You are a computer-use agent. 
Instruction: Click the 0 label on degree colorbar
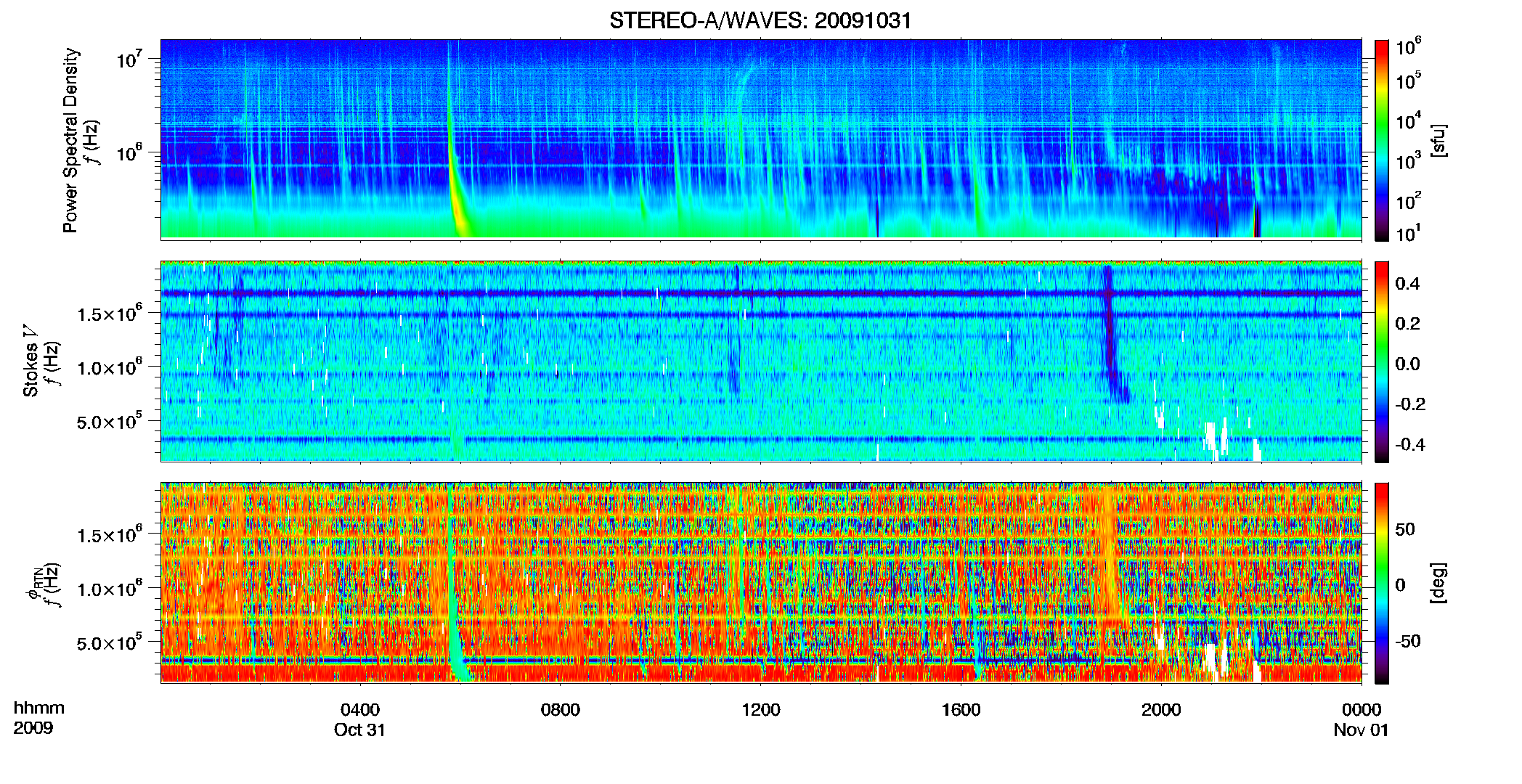pos(1400,584)
